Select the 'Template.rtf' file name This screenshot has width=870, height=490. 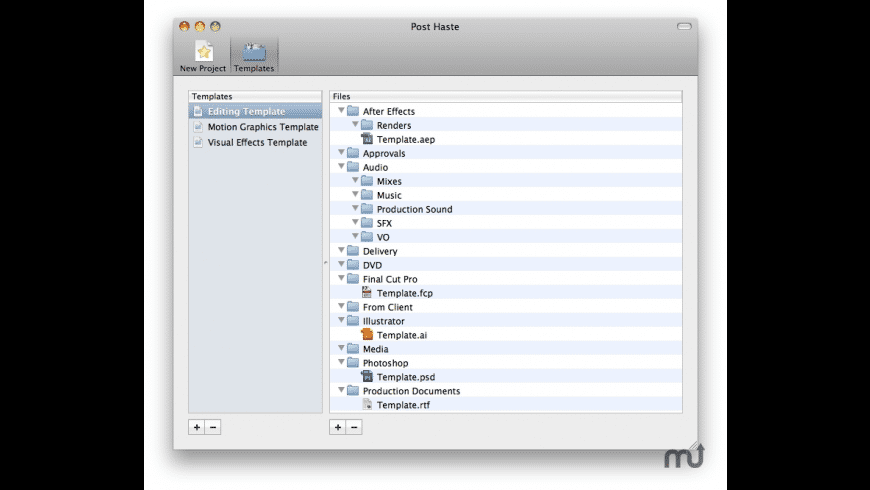403,405
